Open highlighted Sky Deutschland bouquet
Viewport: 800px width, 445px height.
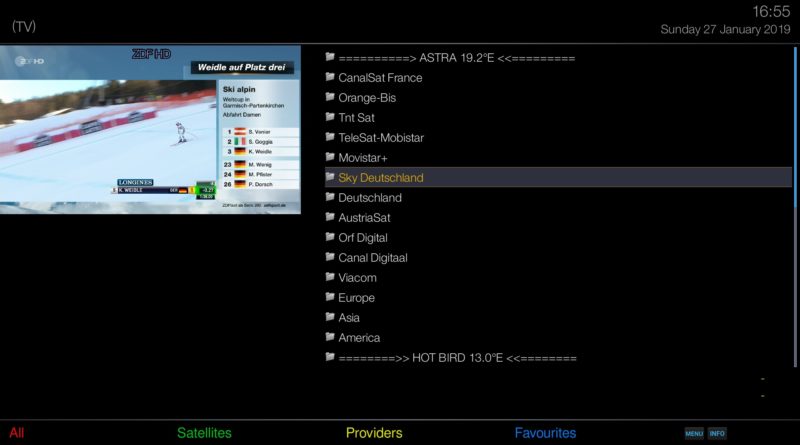tap(558, 178)
